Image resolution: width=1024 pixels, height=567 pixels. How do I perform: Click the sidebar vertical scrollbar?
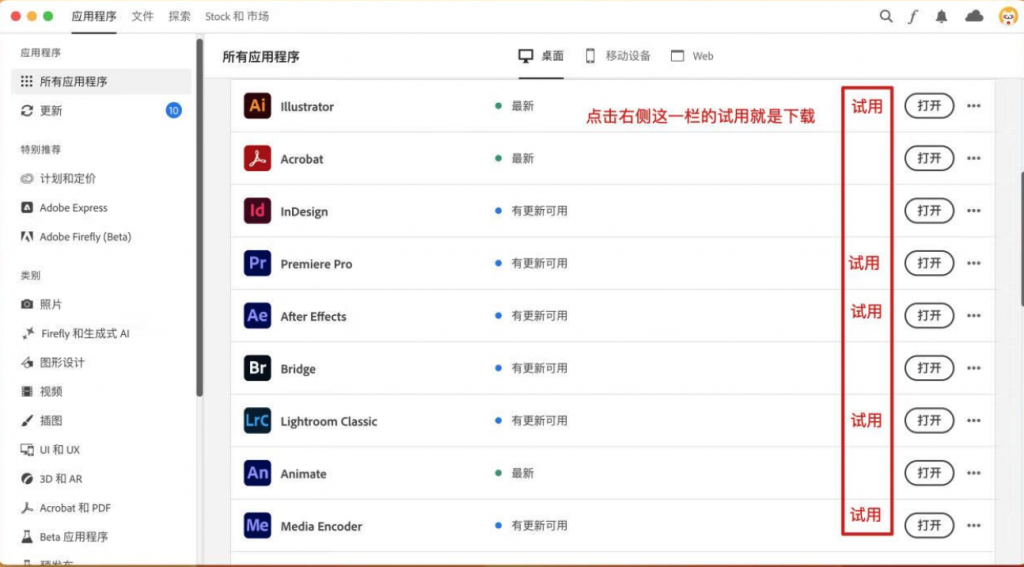coord(200,218)
